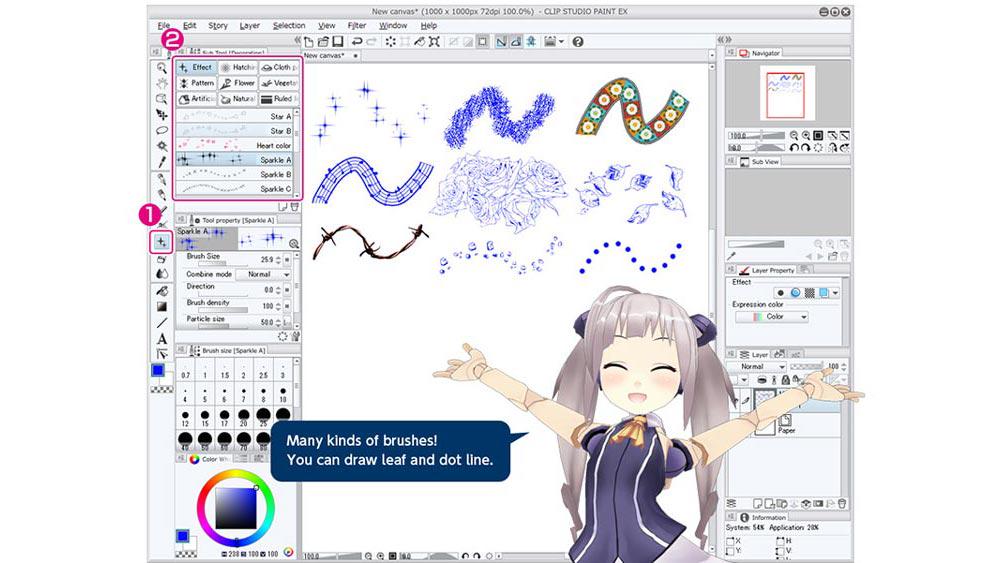This screenshot has height=563, width=1000.
Task: Select the Pattern sub tool group
Action: pos(196,84)
